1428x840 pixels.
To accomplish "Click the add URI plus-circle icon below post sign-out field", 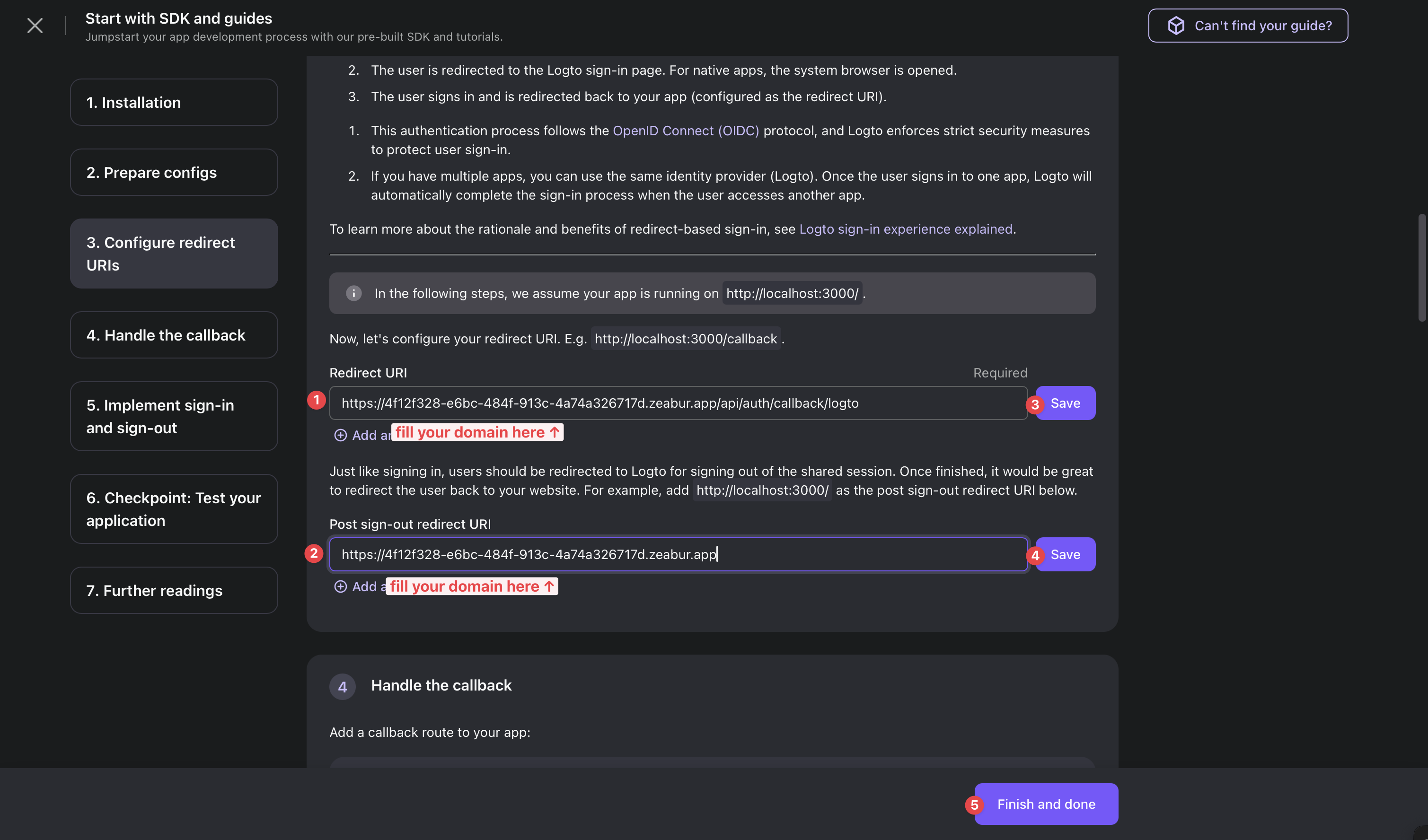I will point(340,585).
